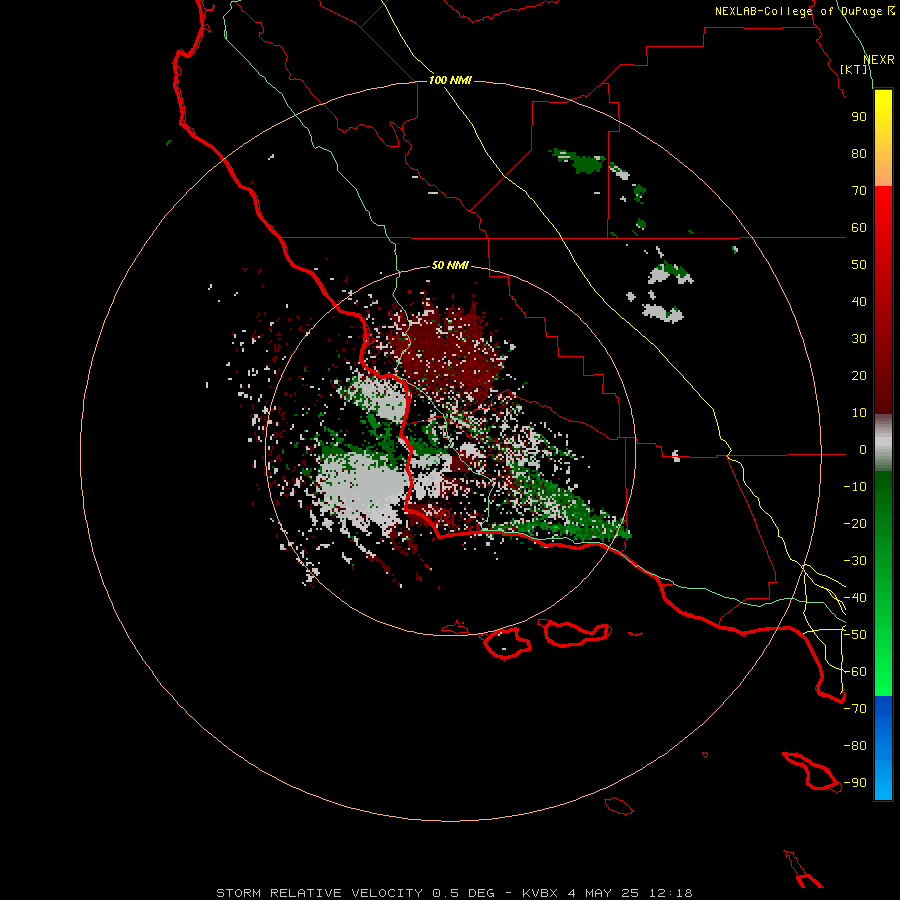Click the -20 value on the scale
The image size is (900, 900).
pos(855,524)
